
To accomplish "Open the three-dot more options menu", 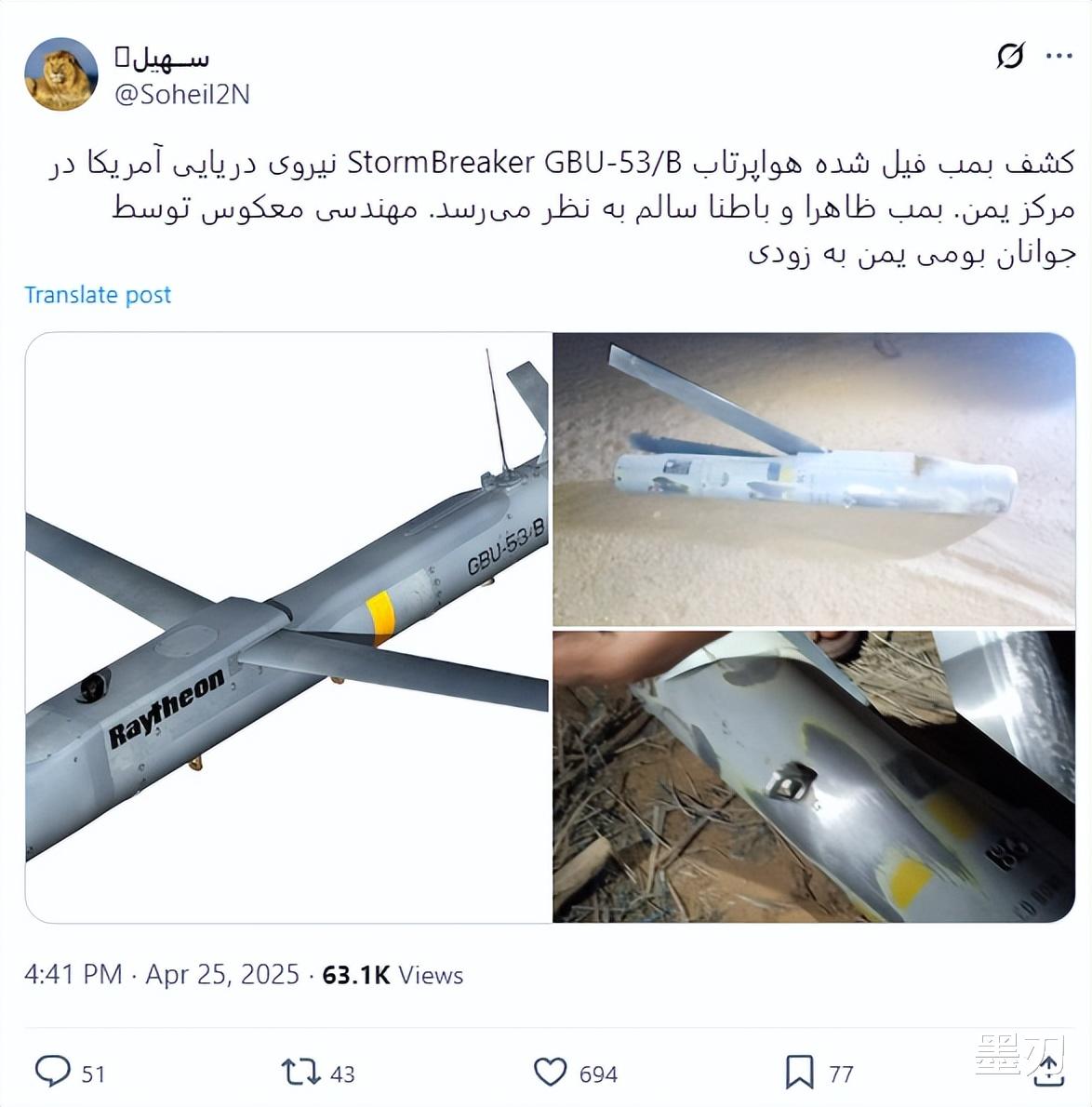I will coord(1059,56).
